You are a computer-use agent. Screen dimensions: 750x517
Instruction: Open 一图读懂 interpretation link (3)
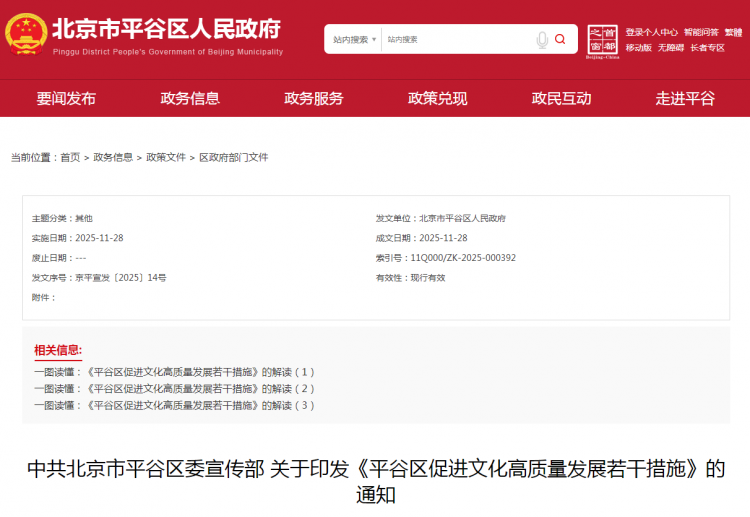174,405
